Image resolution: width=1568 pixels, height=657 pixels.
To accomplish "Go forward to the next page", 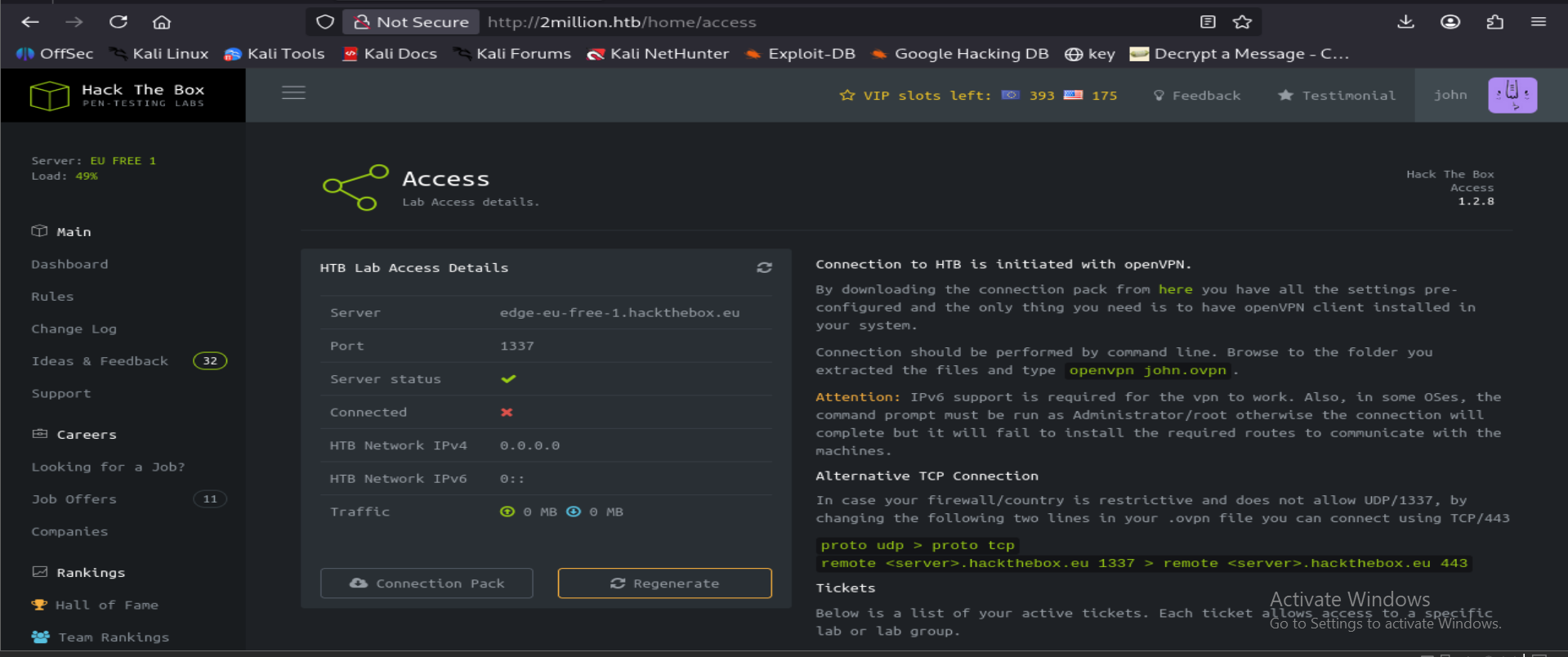I will 74,22.
